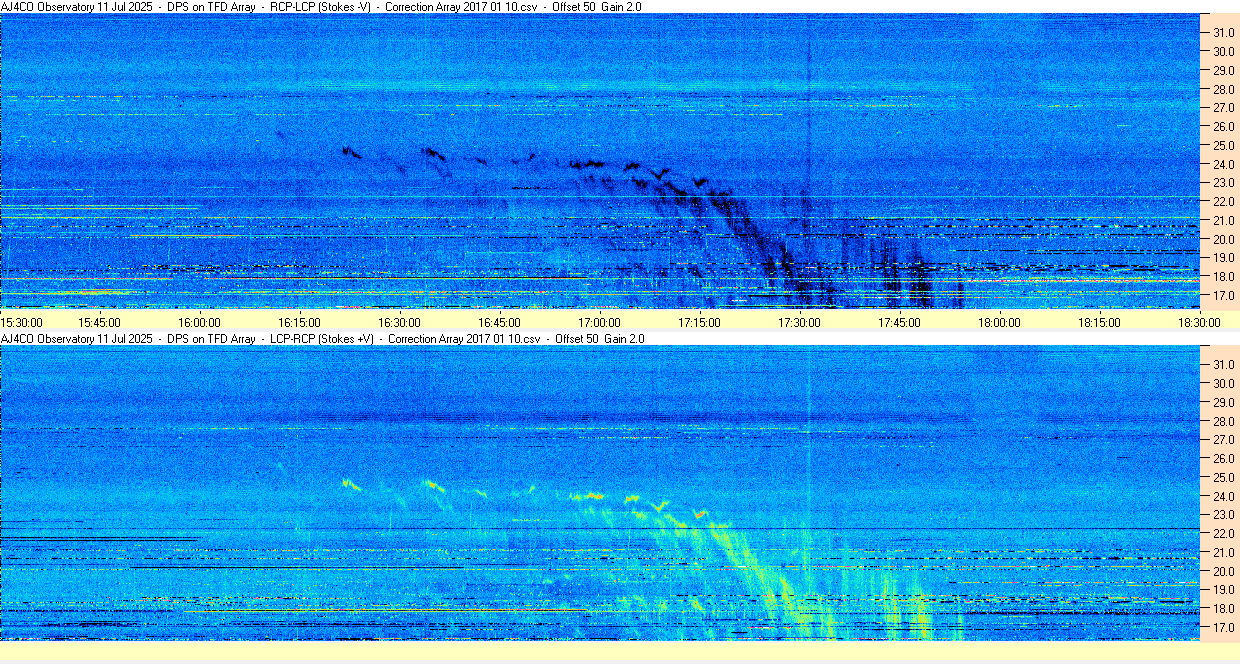
Task: Click 31.0 frequency label in Stokes +V plot
Action: (1223, 364)
